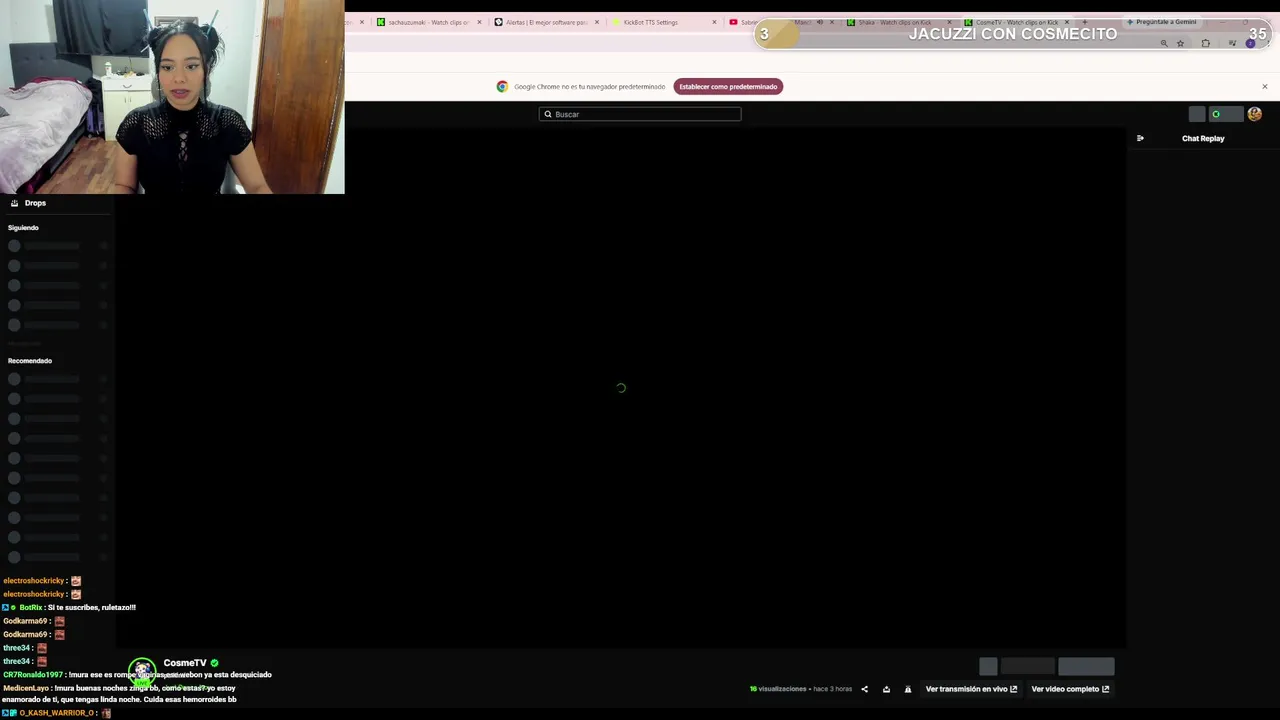This screenshot has height=720, width=1280.
Task: Close the sachauzumaki browser tab
Action: pyautogui.click(x=479, y=22)
